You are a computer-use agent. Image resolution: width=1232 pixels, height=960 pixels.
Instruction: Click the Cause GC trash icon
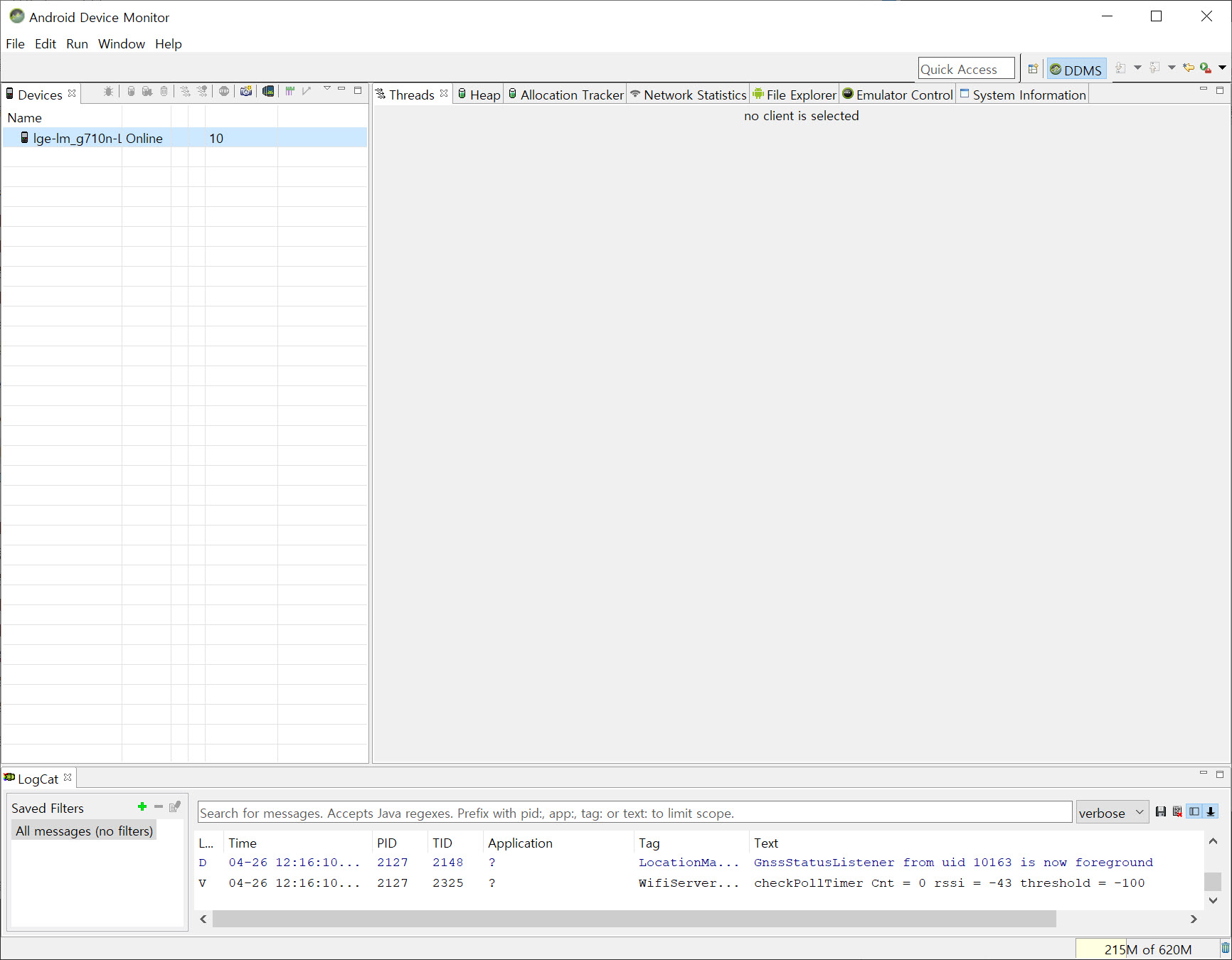click(164, 91)
